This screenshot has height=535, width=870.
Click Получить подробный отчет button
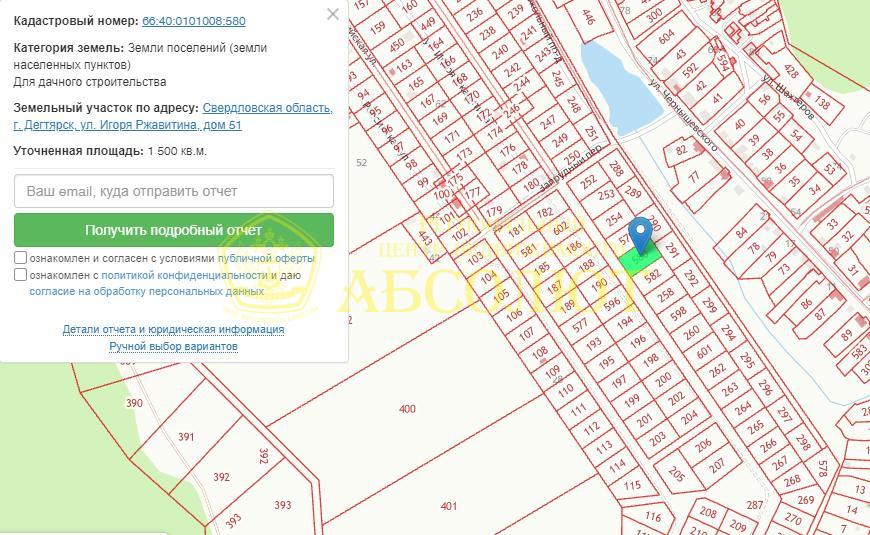tap(174, 230)
